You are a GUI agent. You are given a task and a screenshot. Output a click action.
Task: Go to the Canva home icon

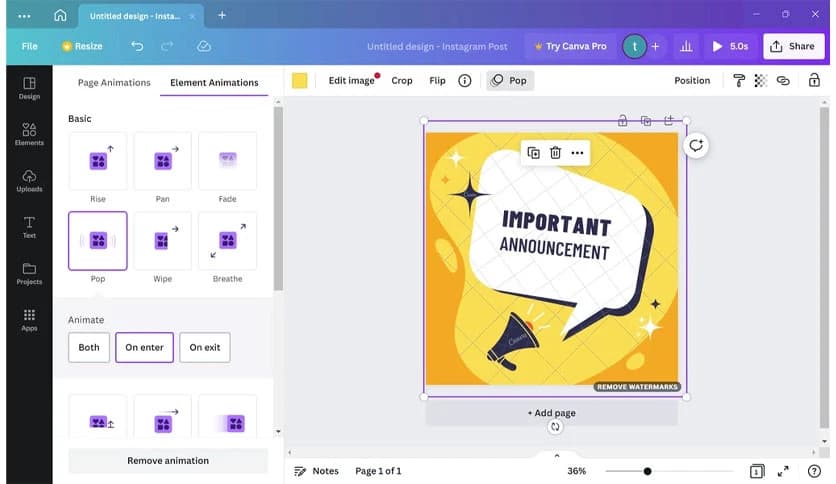point(60,15)
